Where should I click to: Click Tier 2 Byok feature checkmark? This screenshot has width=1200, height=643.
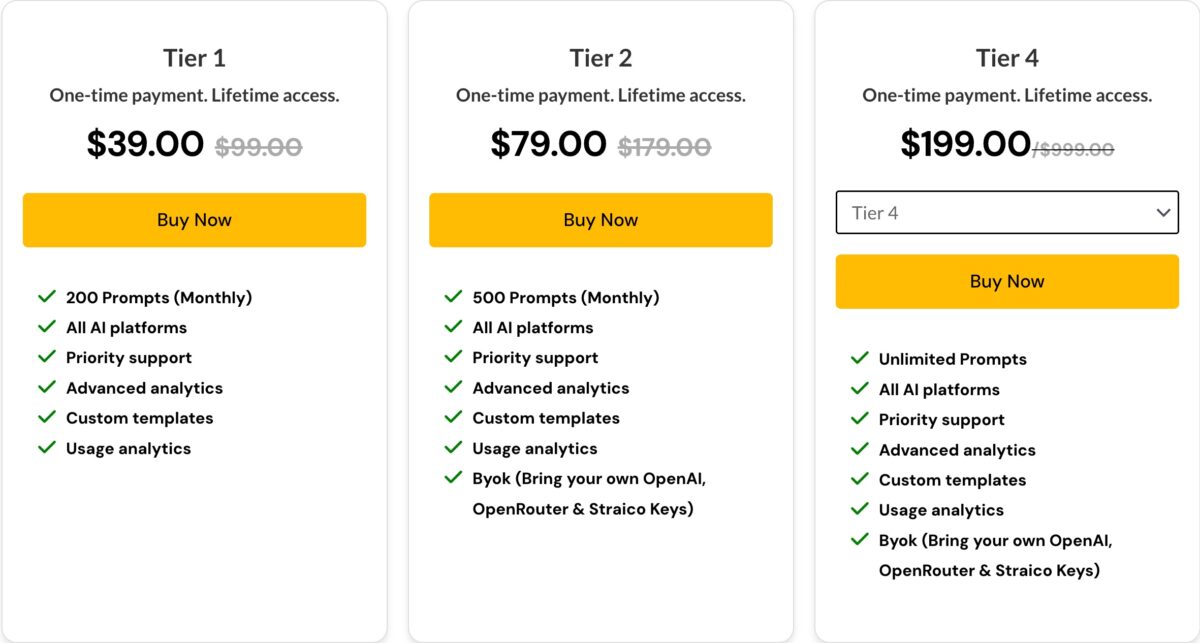(x=453, y=478)
